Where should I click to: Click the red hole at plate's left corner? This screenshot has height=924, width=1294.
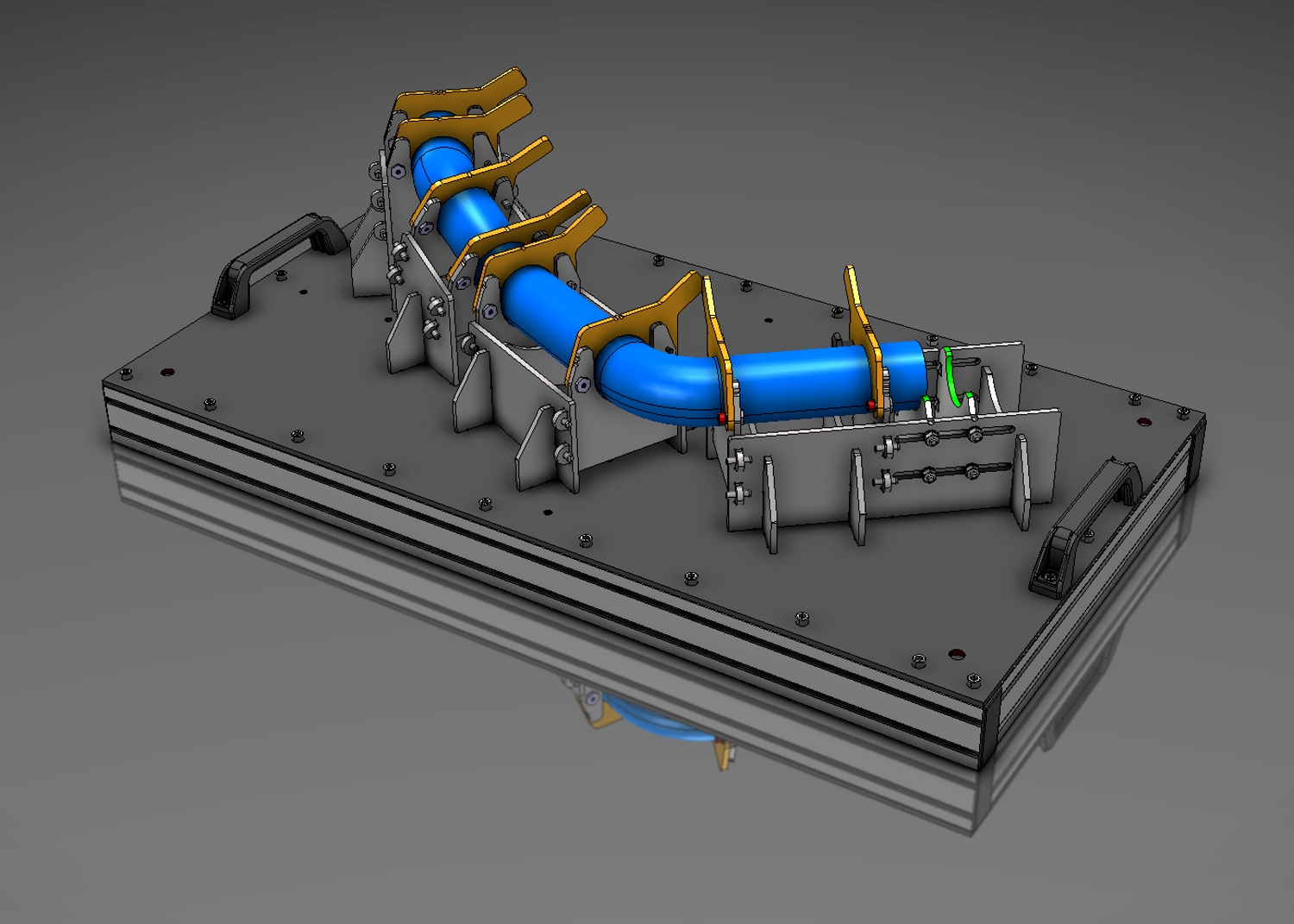tap(168, 373)
